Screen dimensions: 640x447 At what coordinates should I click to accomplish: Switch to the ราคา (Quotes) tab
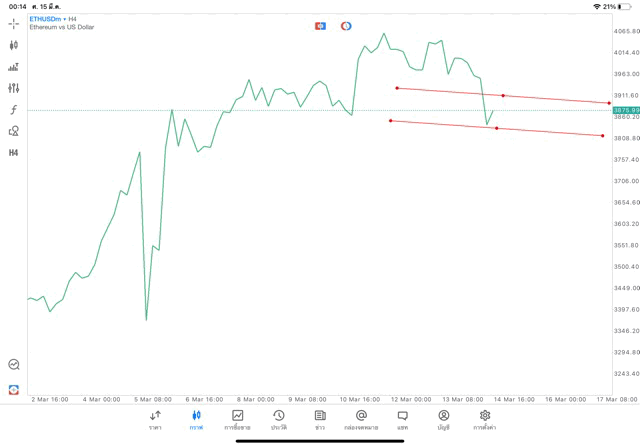tap(155, 420)
